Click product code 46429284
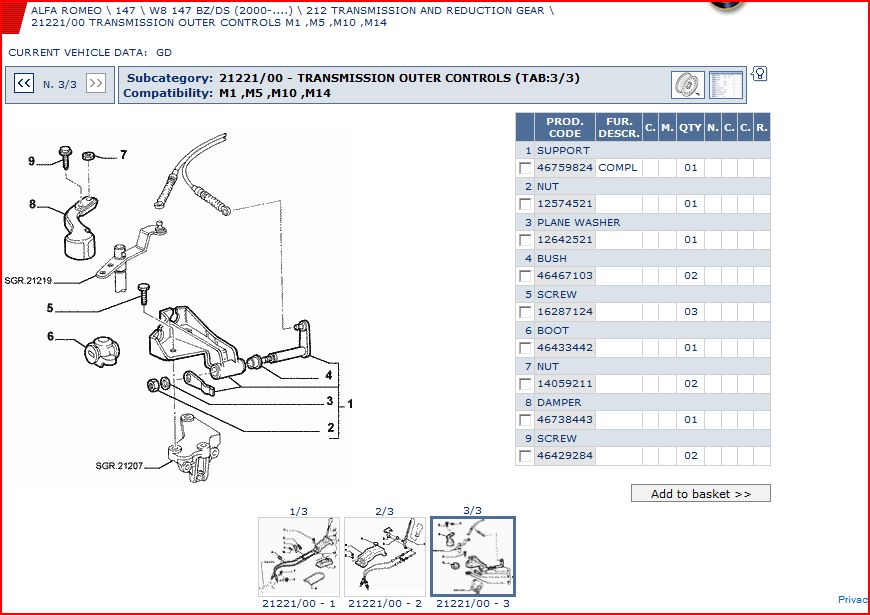 pos(565,456)
